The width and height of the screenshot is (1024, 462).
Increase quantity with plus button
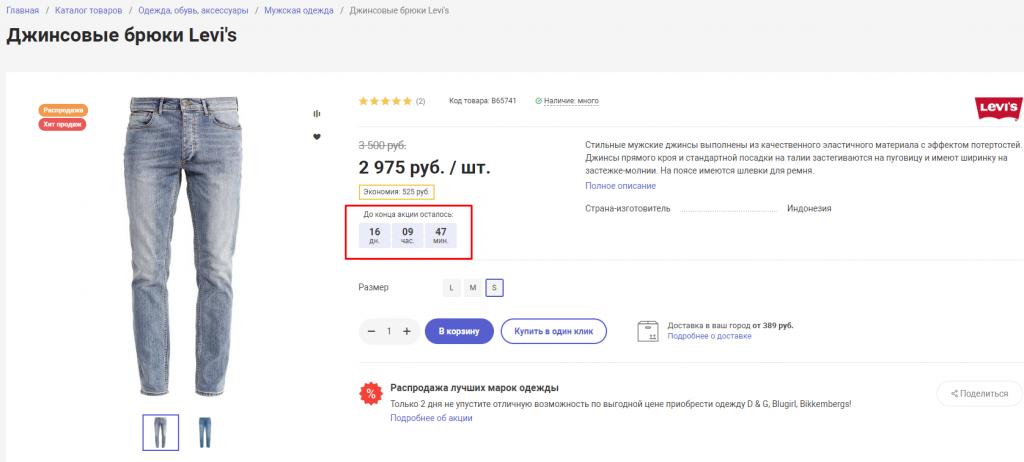coord(407,331)
